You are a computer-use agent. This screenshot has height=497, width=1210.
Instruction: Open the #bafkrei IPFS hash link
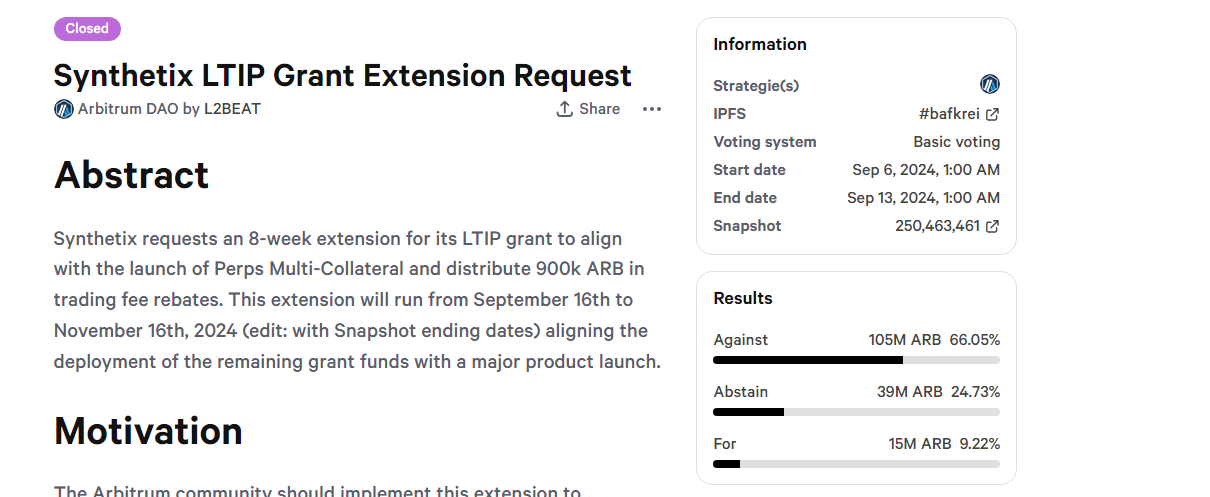pos(943,114)
